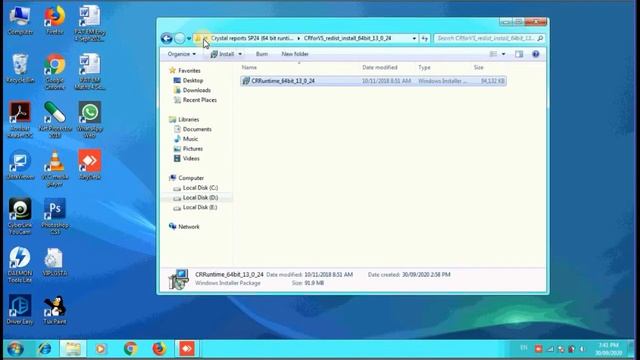Click the Install toolbar button

[x=222, y=54]
